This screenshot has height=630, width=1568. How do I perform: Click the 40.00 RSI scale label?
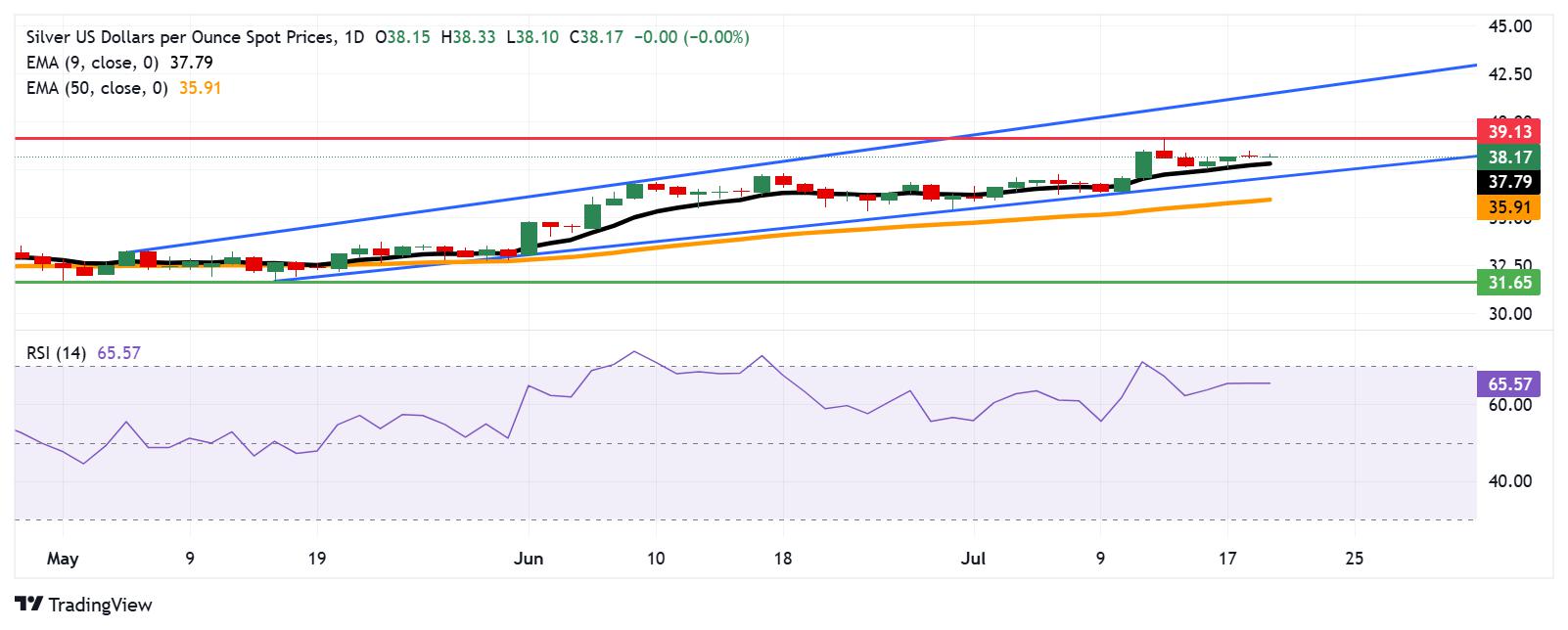(1509, 481)
